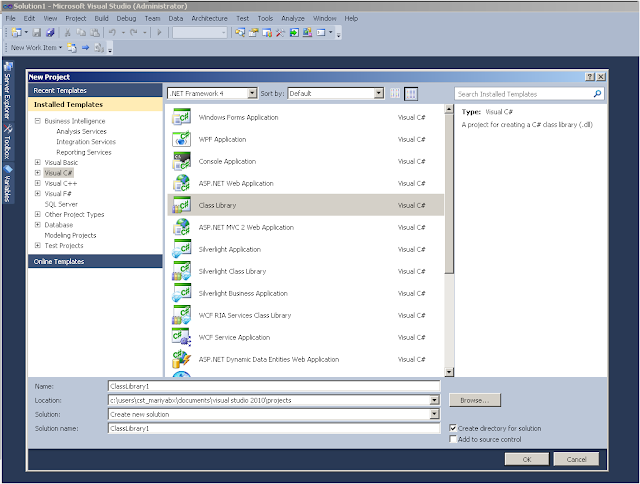Image resolution: width=640 pixels, height=484 pixels.
Task: Click the search magnifier in Search Installed Templates
Action: pos(597,94)
